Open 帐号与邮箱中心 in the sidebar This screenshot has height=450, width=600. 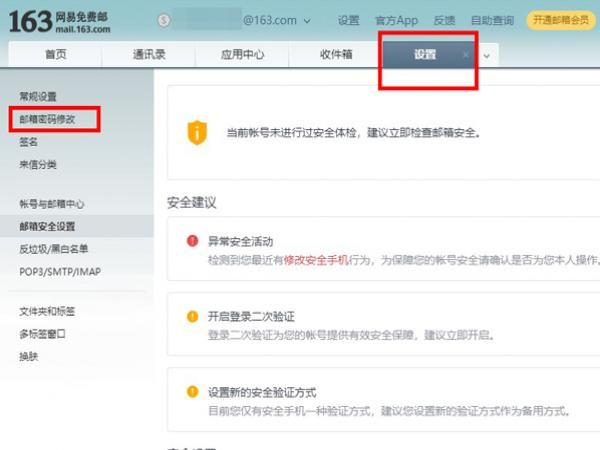pyautogui.click(x=52, y=204)
